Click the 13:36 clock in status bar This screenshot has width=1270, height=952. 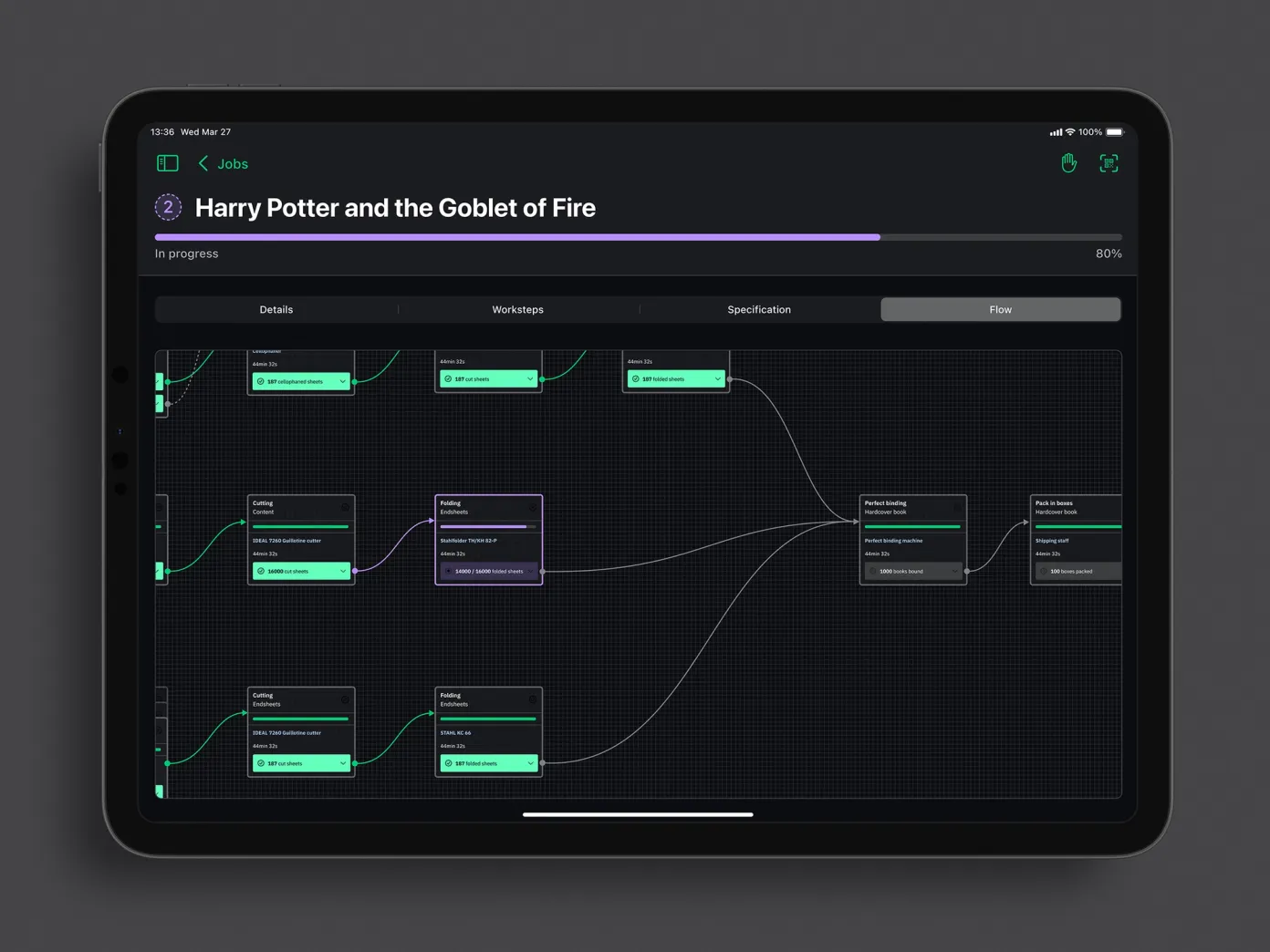(162, 132)
